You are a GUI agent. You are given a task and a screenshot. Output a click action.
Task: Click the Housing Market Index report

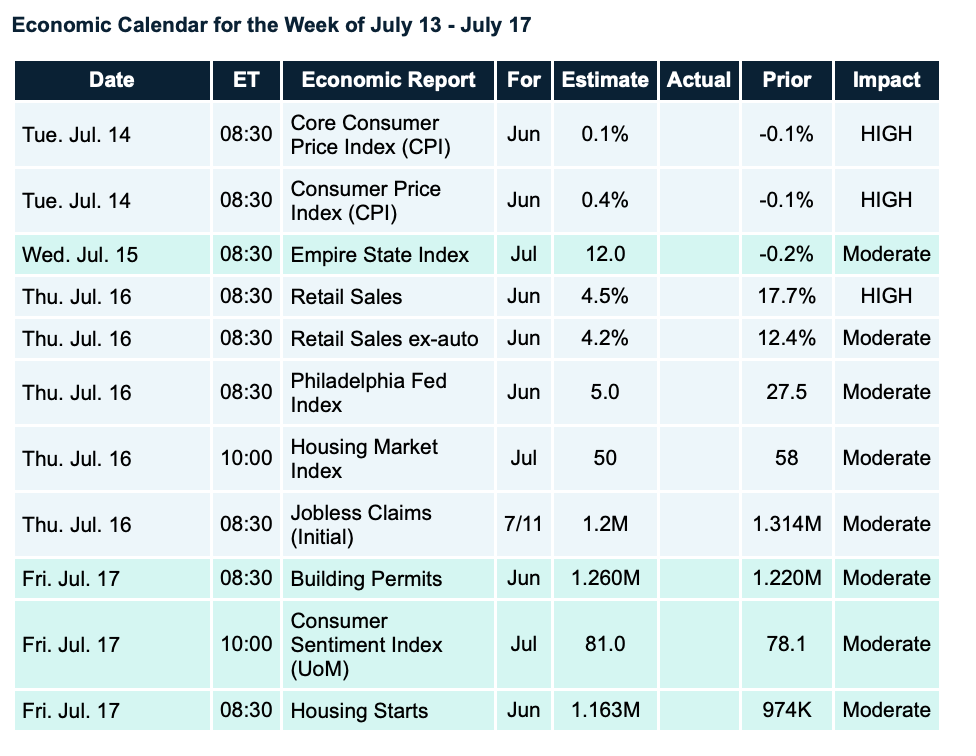click(364, 459)
